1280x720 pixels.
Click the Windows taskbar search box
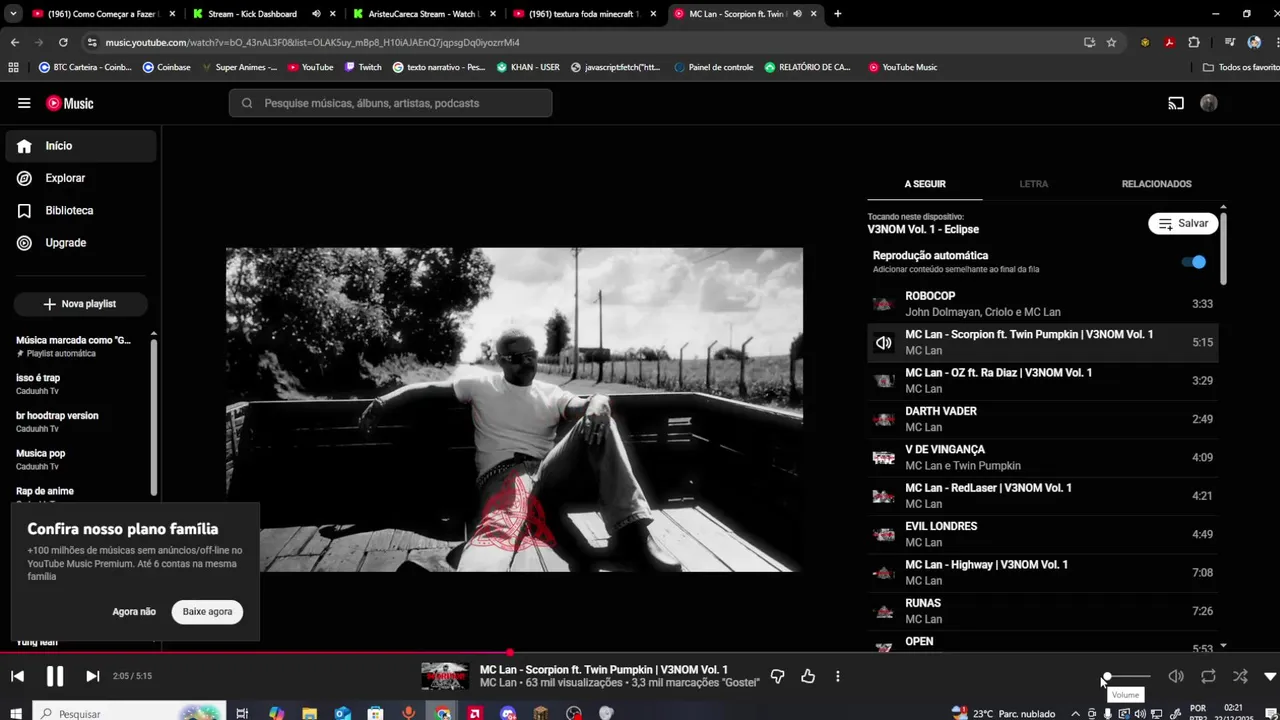coord(128,713)
